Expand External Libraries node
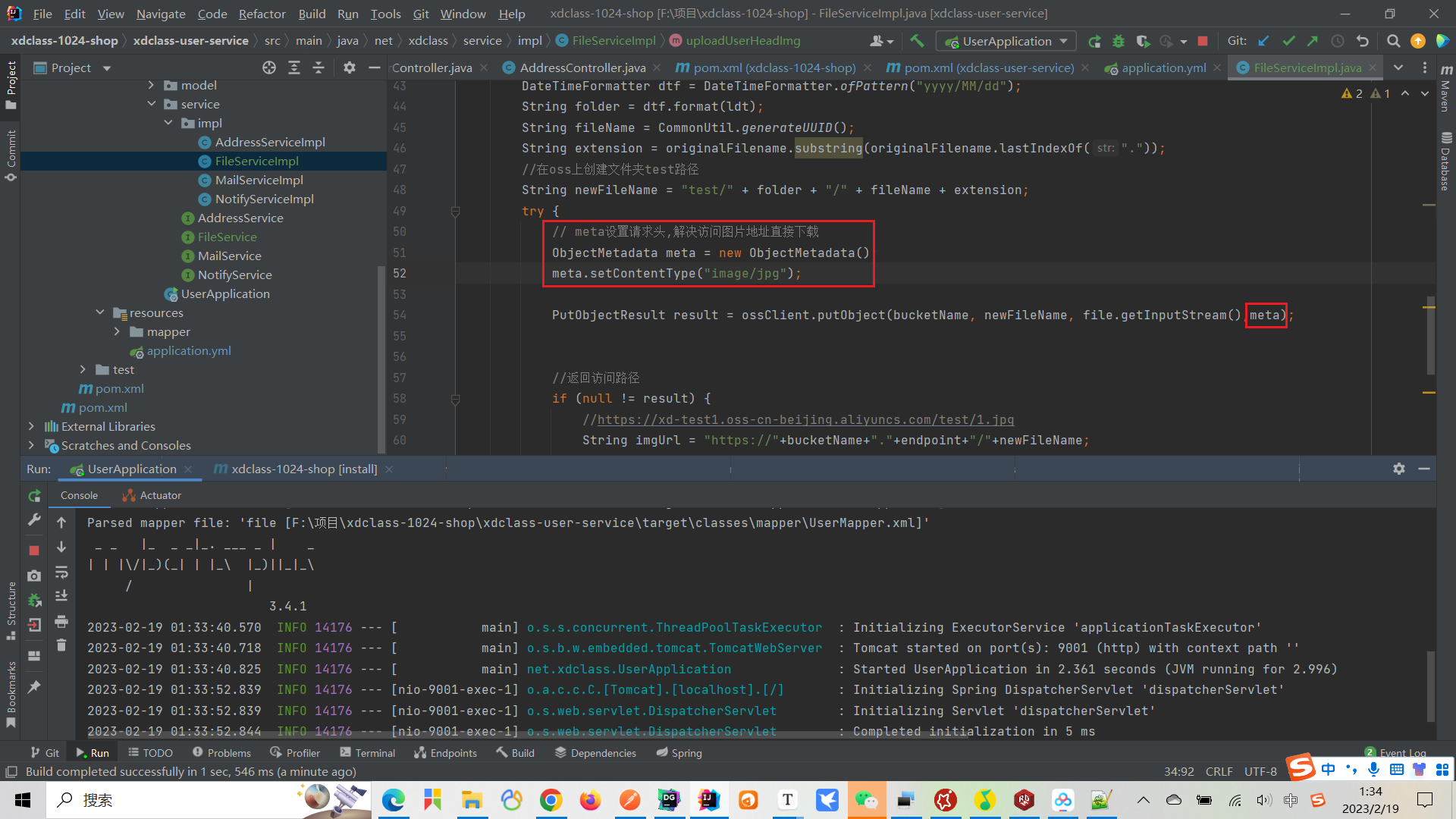1456x819 pixels. (31, 427)
